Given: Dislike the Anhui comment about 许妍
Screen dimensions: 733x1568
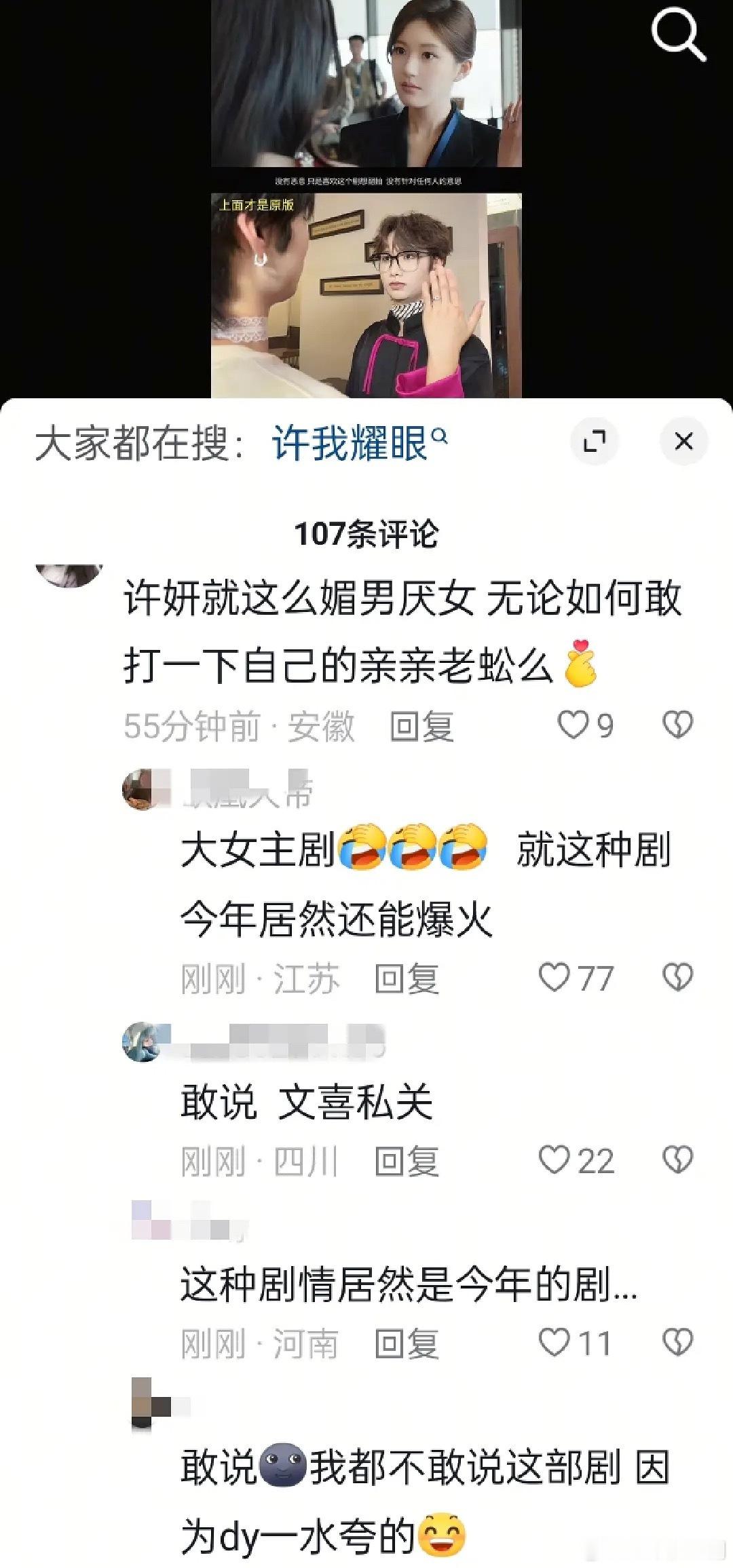Looking at the screenshot, I should click(677, 725).
